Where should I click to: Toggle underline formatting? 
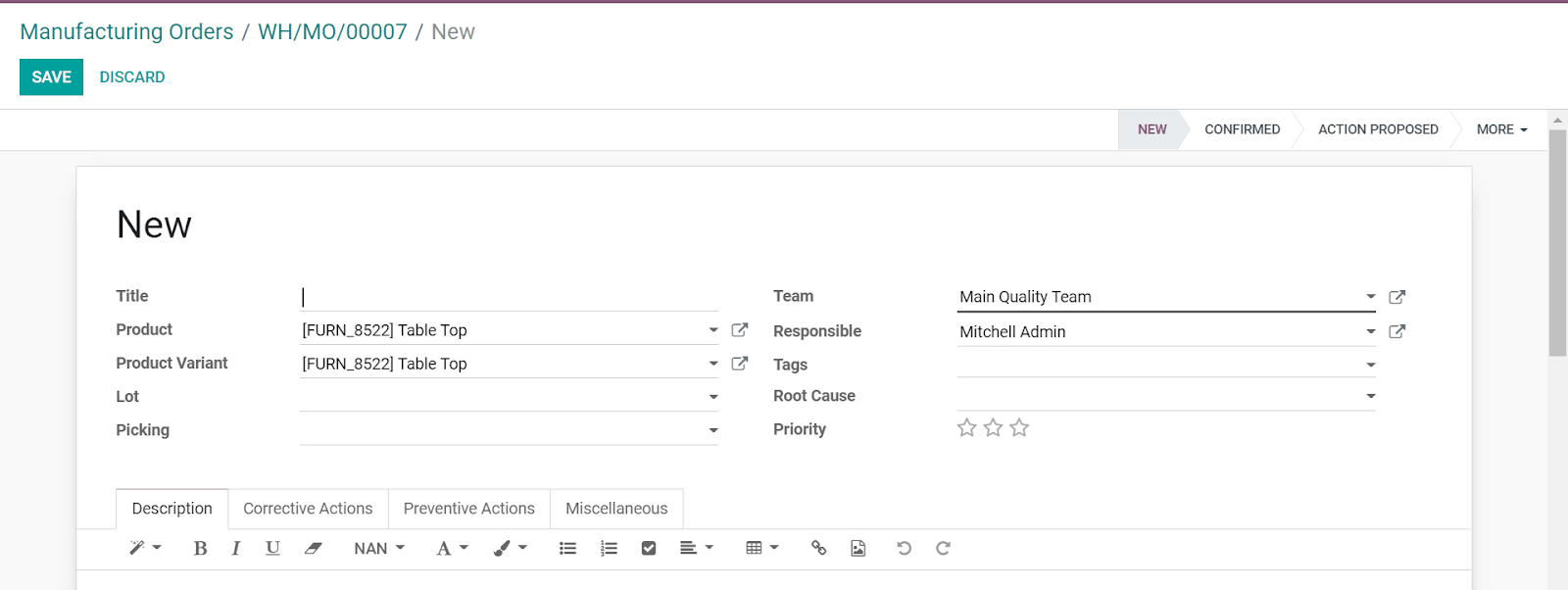272,548
